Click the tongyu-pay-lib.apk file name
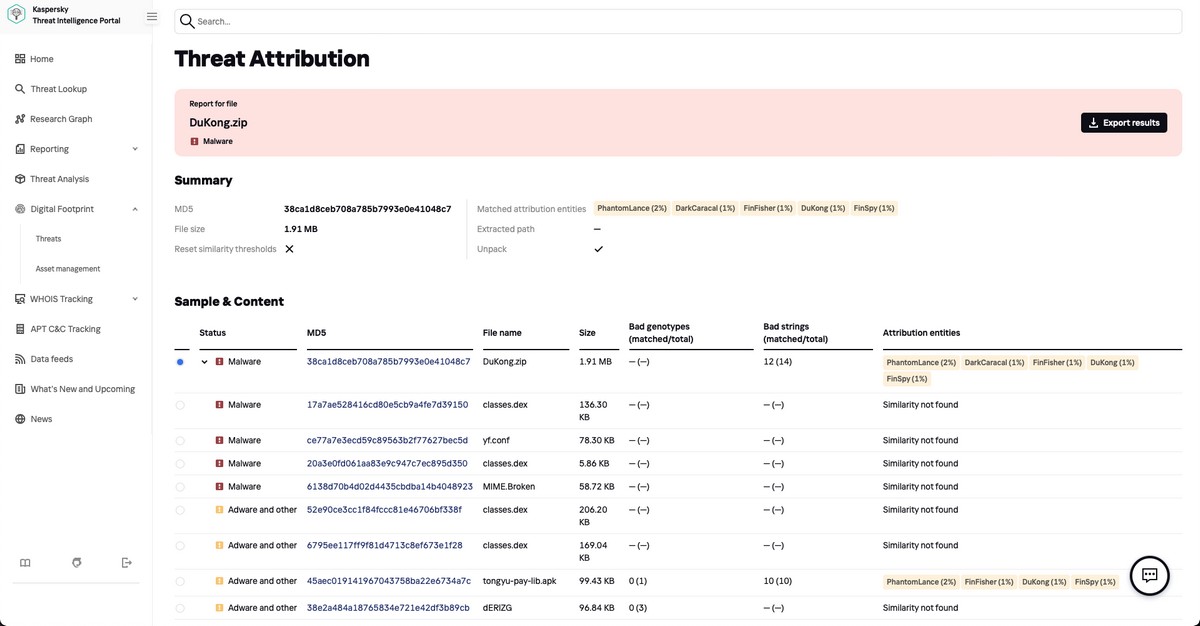 tap(520, 582)
